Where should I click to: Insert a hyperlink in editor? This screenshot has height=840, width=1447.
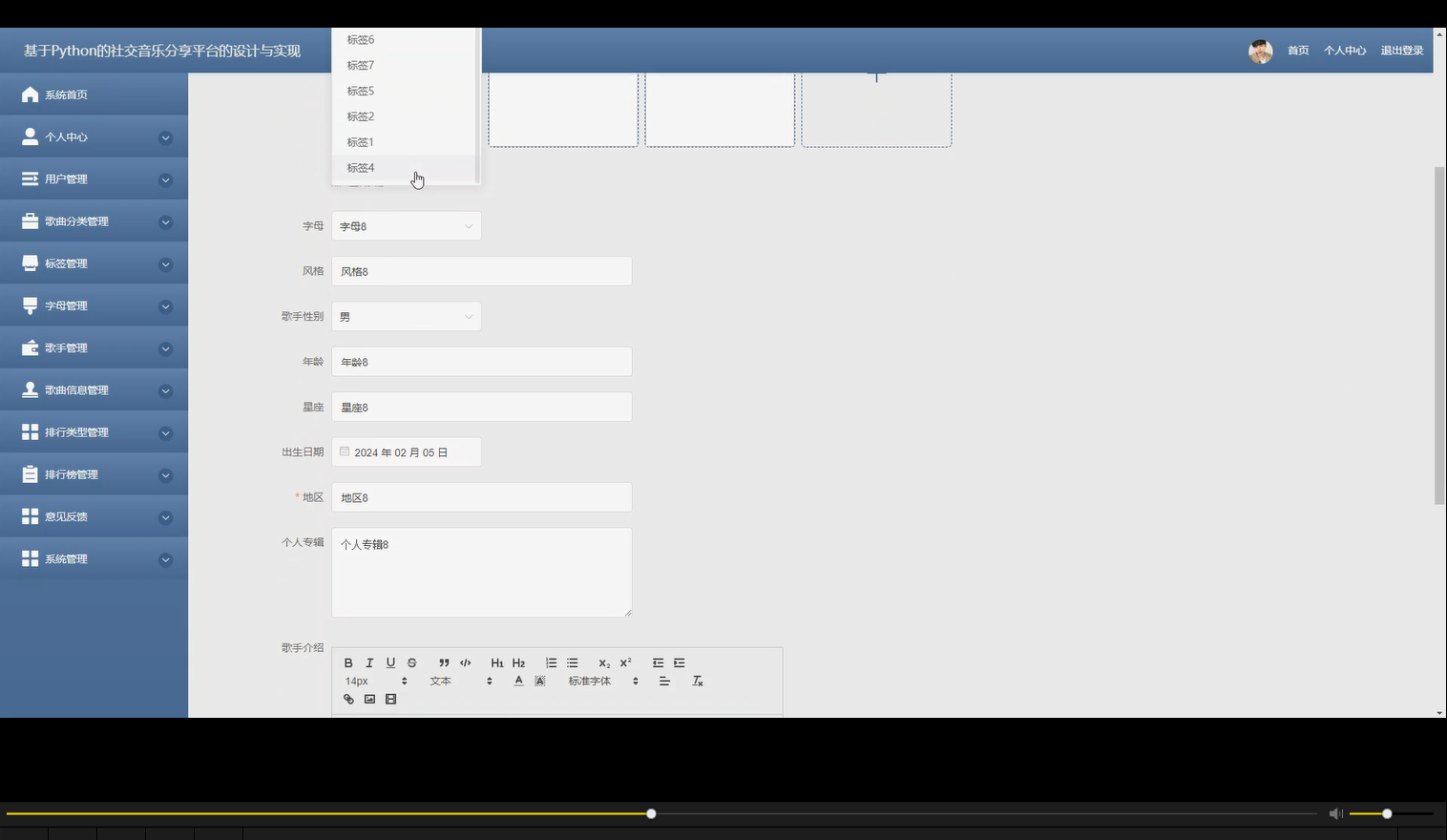(348, 699)
